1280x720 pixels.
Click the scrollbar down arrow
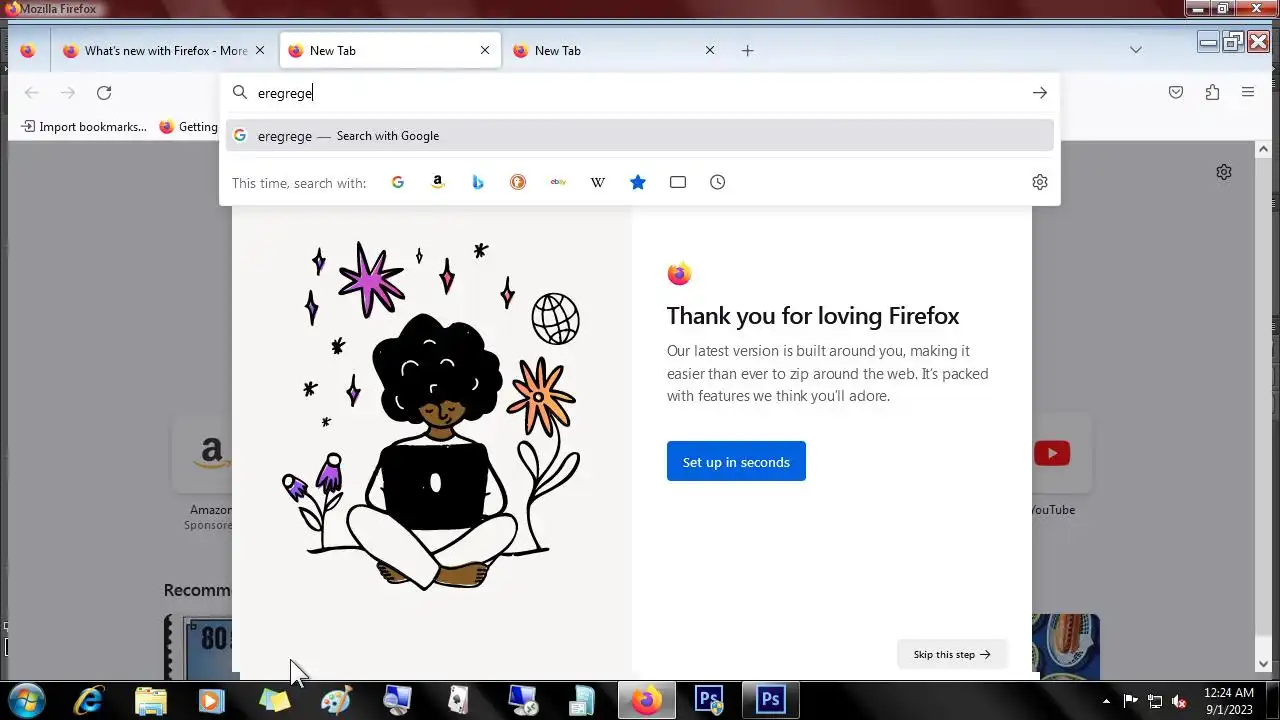tap(1263, 663)
